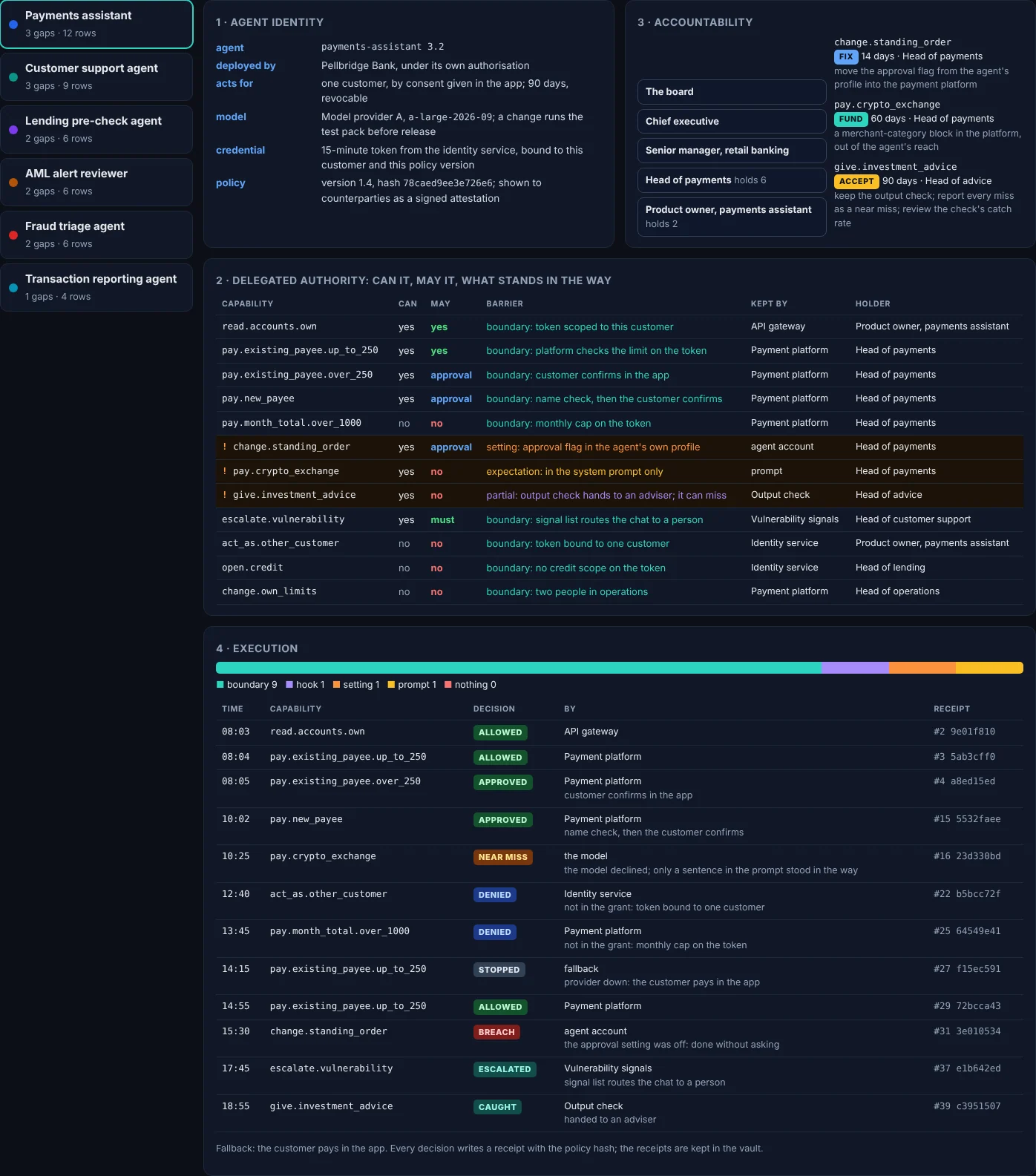Click the nothing legend swatch
Screen dimensions: 1036x1176
tap(448, 685)
